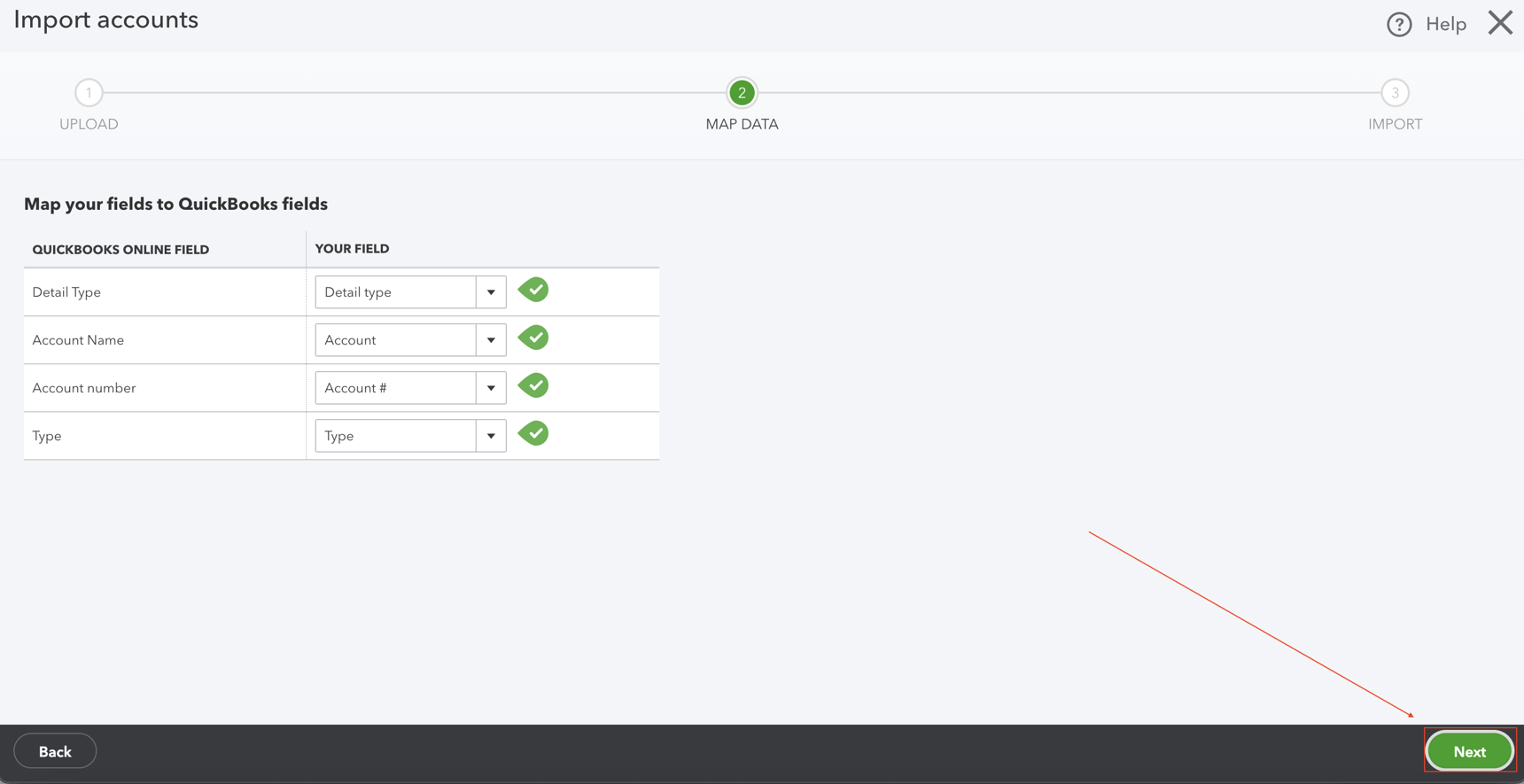Go to step 1 Upload
The width and height of the screenshot is (1524, 784).
(x=89, y=93)
